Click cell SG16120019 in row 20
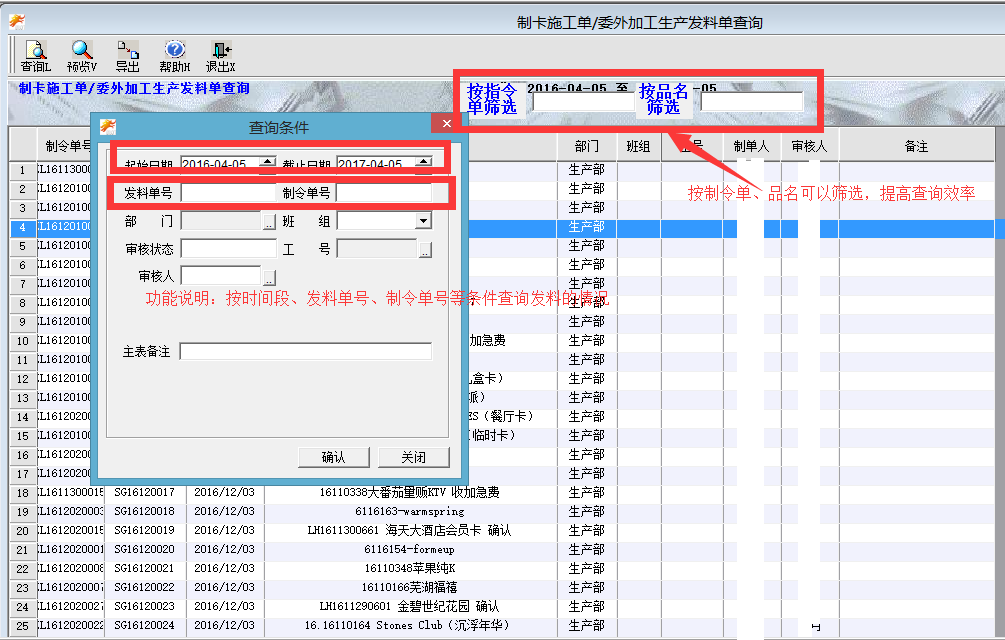 tap(145, 530)
